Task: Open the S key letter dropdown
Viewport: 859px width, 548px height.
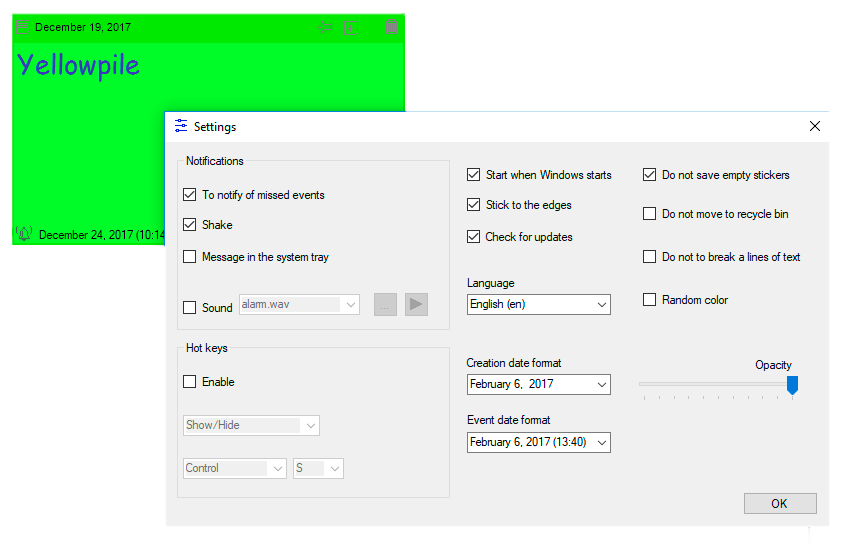Action: click(318, 469)
